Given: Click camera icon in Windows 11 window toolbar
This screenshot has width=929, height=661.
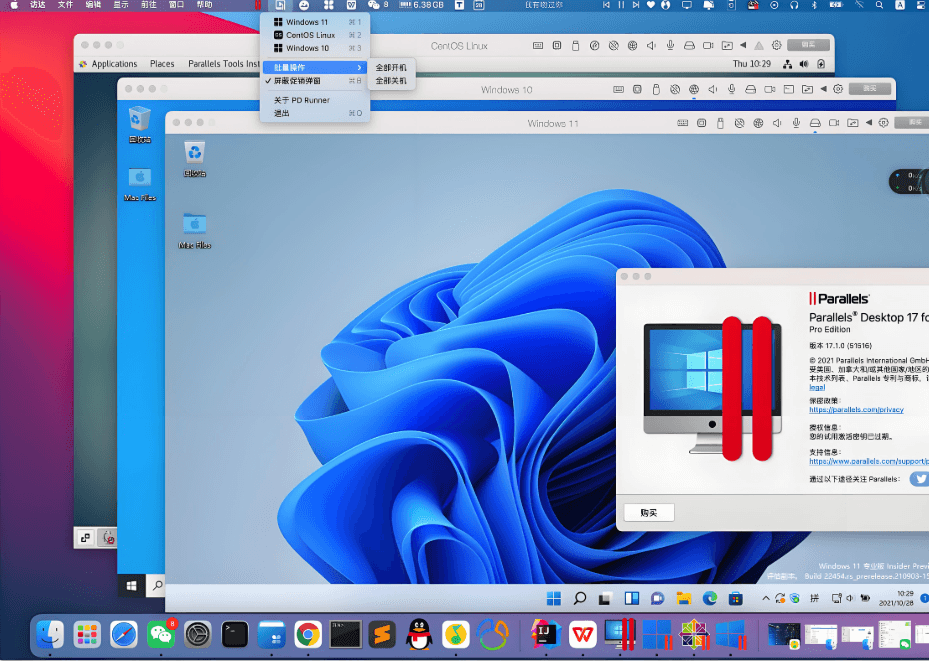Looking at the screenshot, I should [834, 123].
